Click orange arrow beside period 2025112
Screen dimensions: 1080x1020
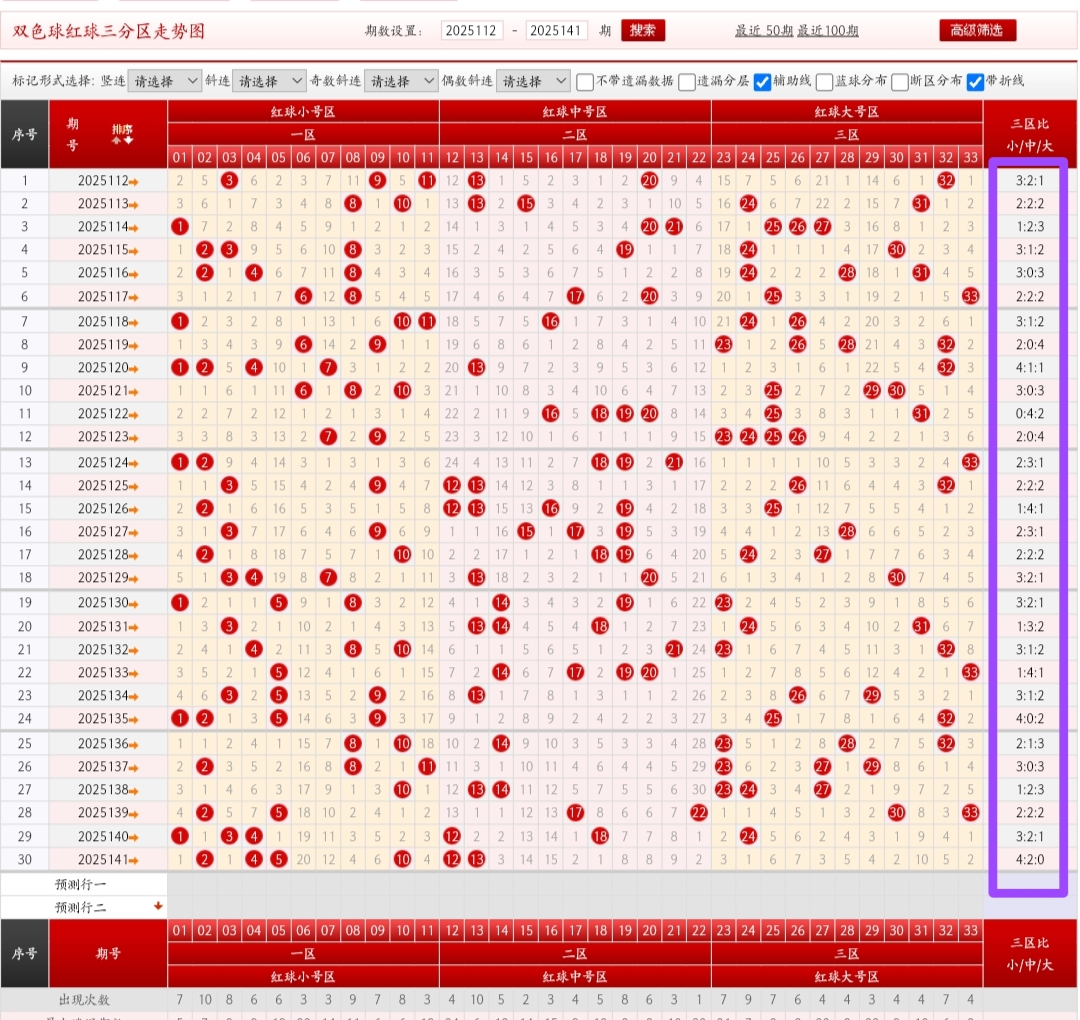(134, 182)
